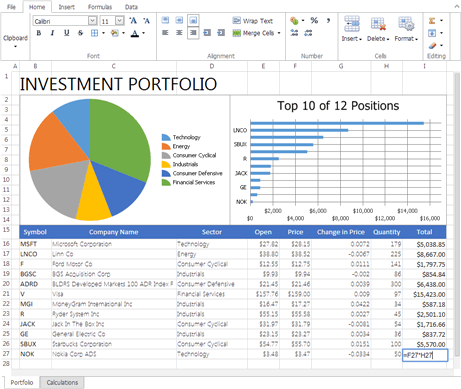Toggle underline formatting
461x389 pixels.
tap(66, 33)
